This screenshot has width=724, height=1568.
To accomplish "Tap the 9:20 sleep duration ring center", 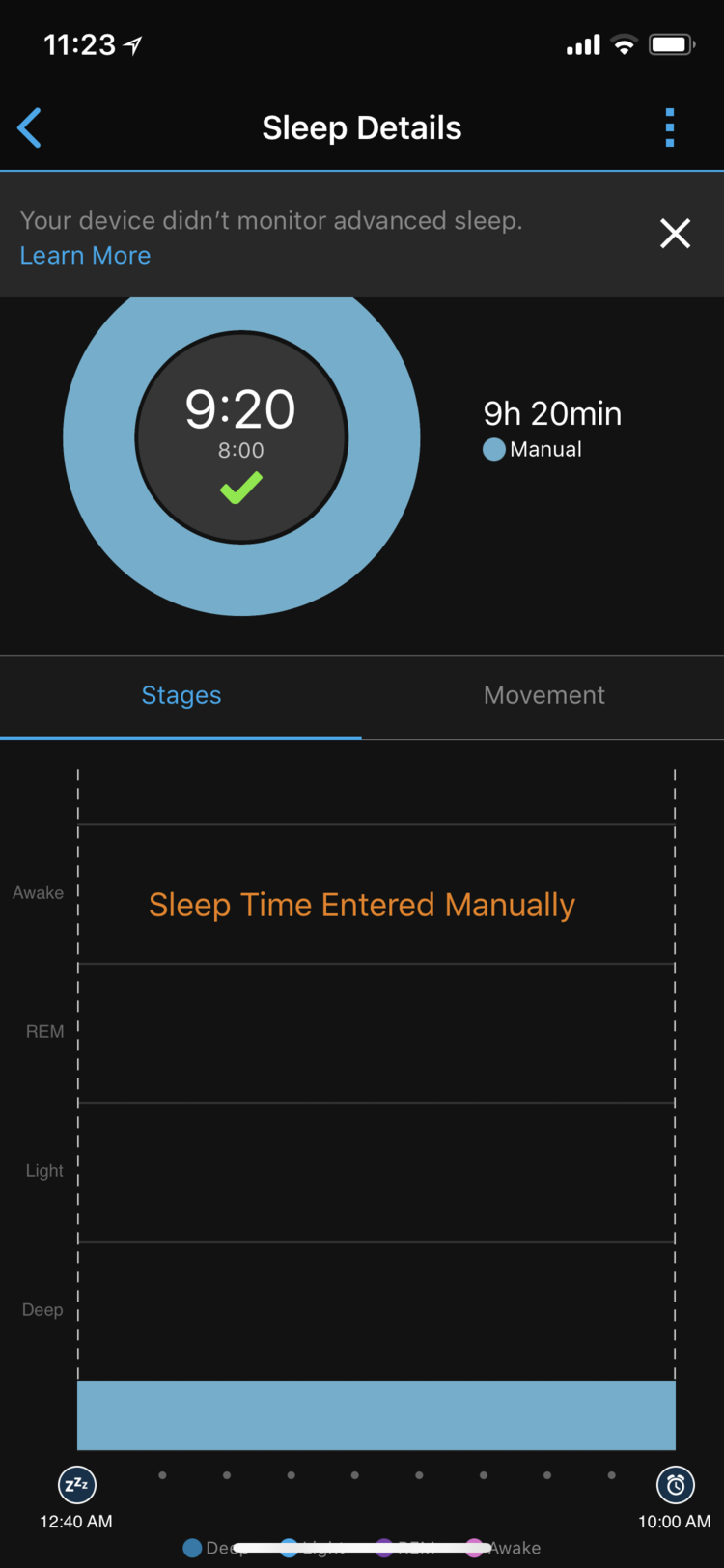I will click(x=240, y=409).
